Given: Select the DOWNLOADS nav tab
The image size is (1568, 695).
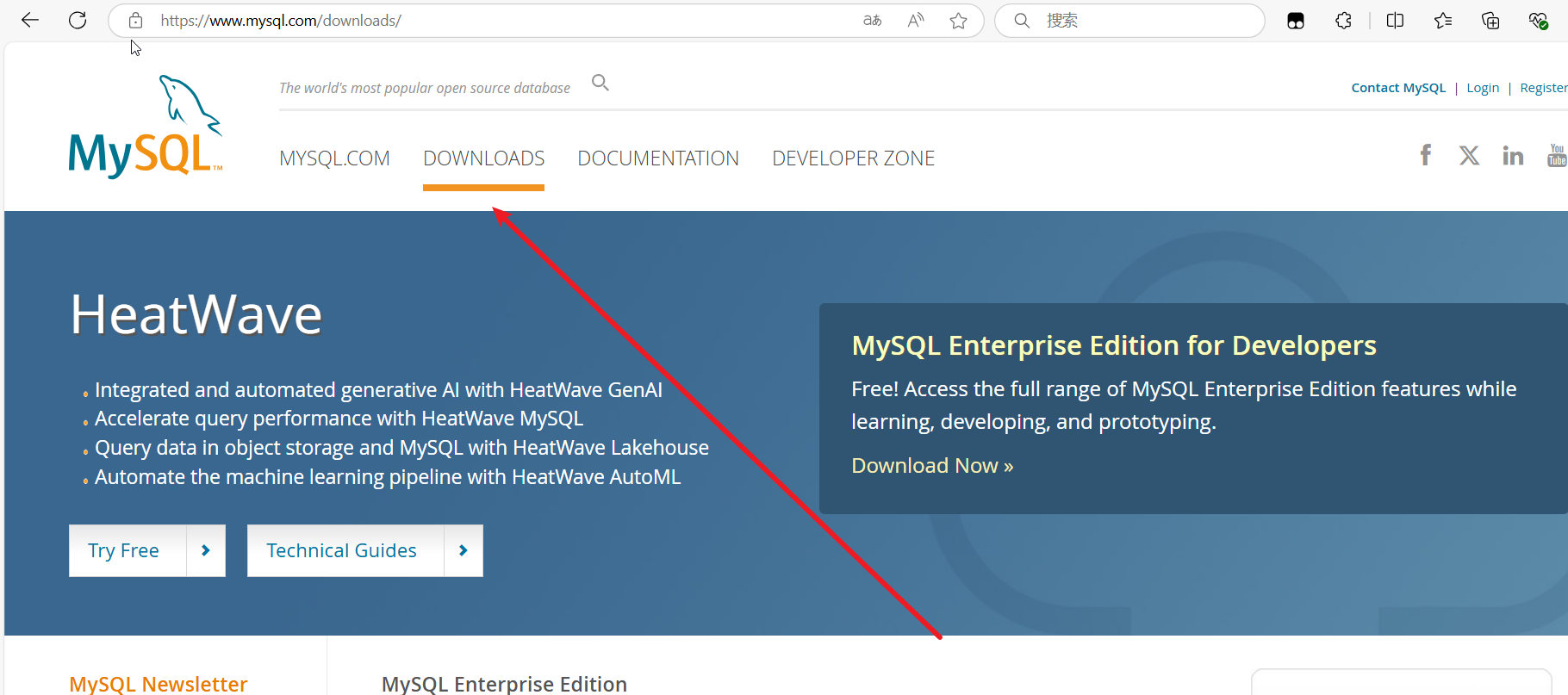Looking at the screenshot, I should point(483,158).
